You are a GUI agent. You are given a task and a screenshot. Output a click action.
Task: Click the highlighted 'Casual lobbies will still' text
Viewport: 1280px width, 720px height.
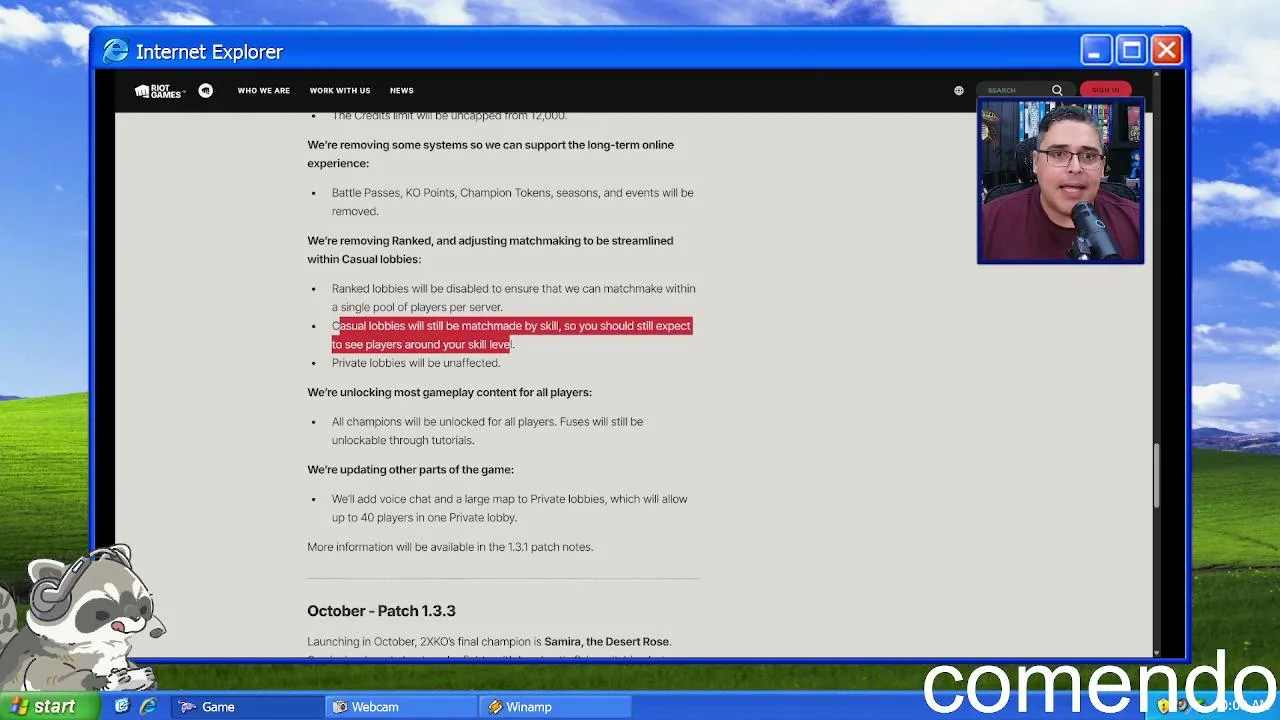[511, 335]
